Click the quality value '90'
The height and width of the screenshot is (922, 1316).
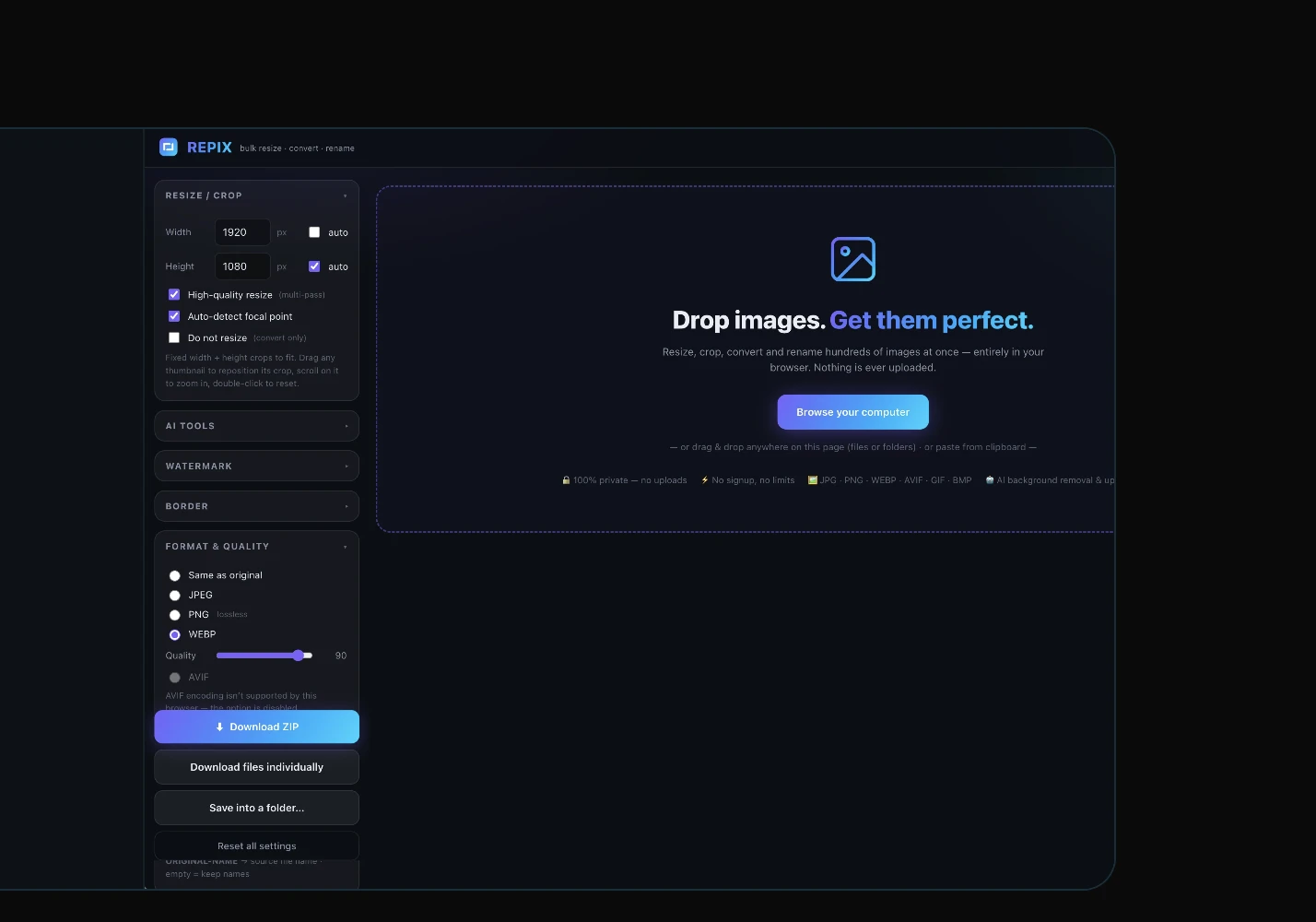[x=341, y=656]
